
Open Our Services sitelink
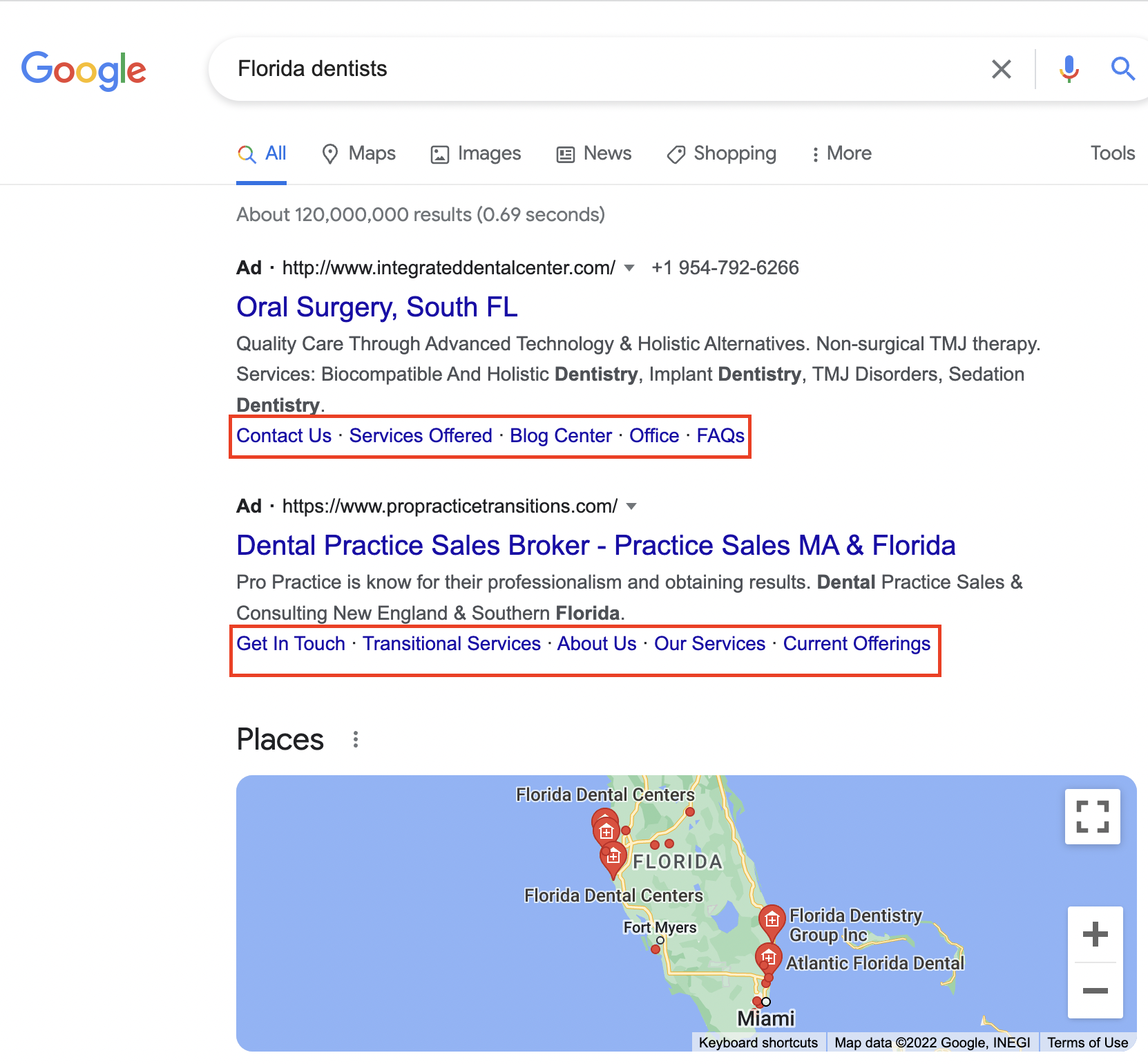tap(710, 644)
